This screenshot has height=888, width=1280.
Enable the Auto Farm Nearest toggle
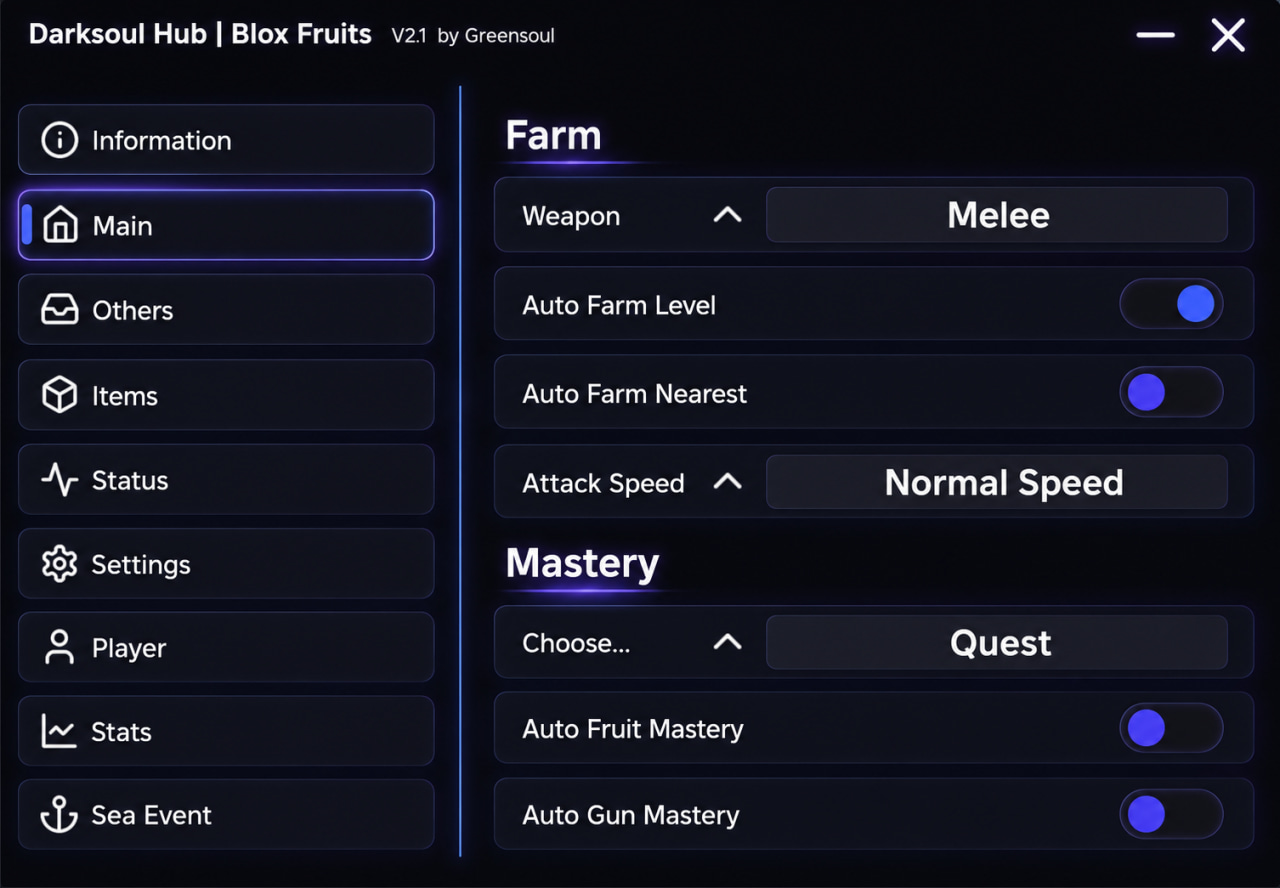(x=1171, y=392)
